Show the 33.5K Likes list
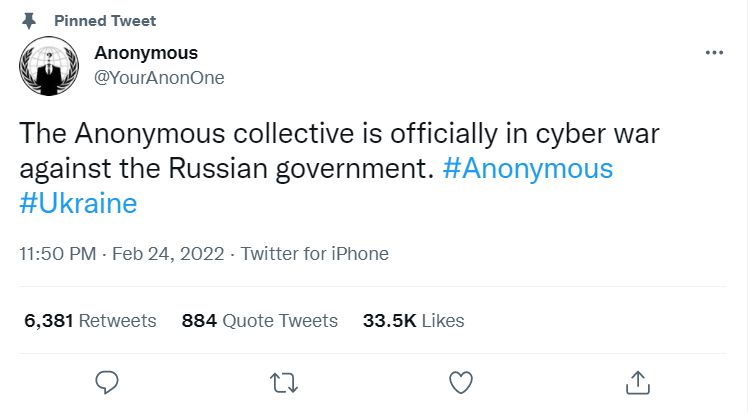 coord(413,321)
